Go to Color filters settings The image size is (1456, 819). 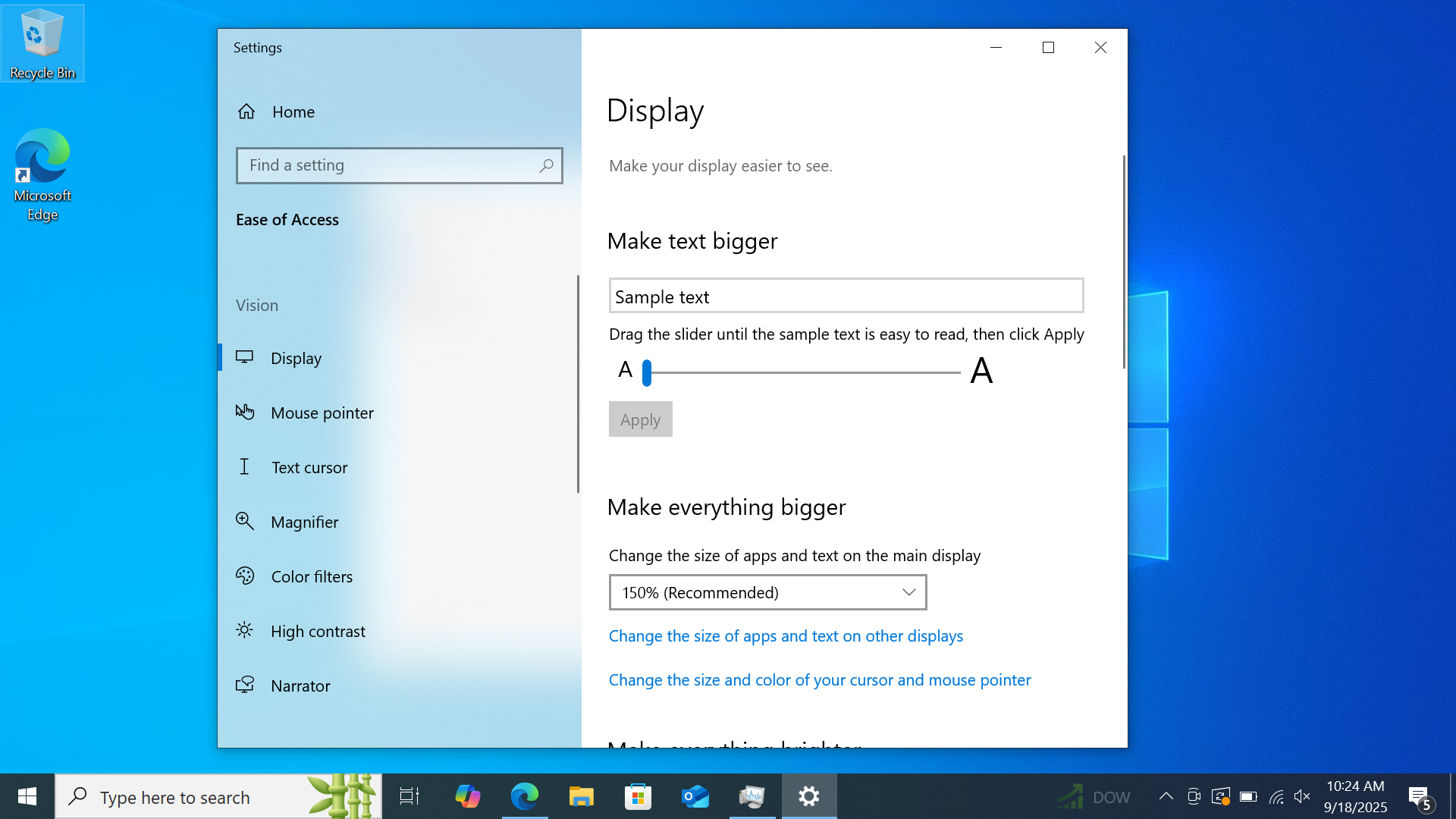tap(312, 576)
